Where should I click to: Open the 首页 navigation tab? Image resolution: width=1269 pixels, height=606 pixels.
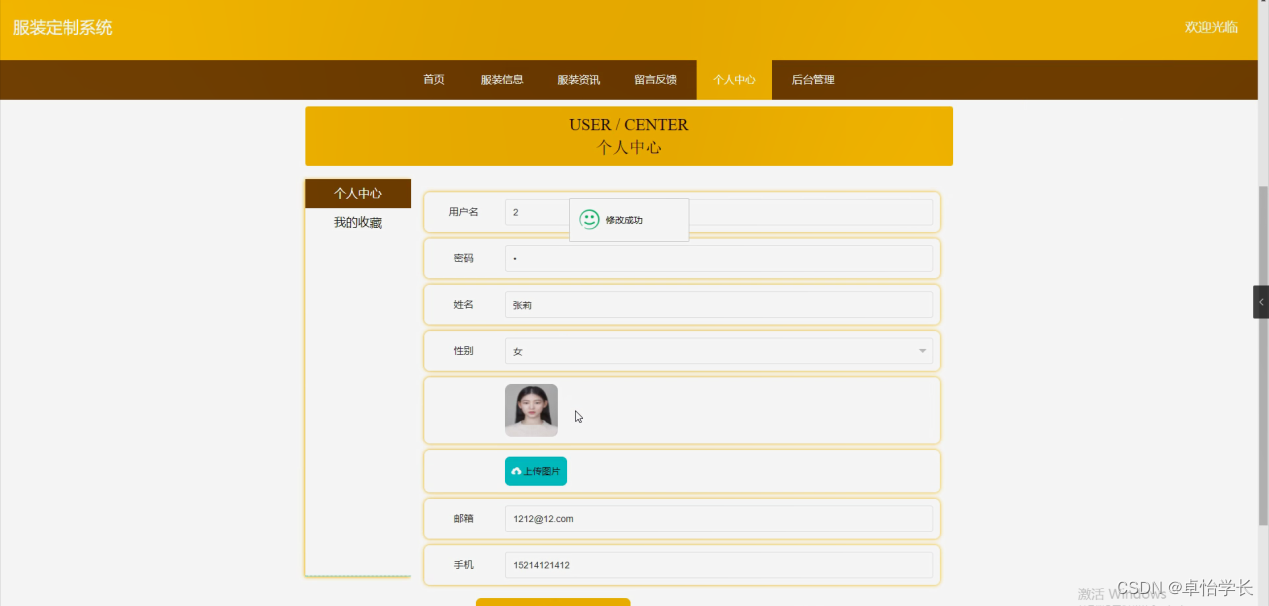(x=434, y=80)
